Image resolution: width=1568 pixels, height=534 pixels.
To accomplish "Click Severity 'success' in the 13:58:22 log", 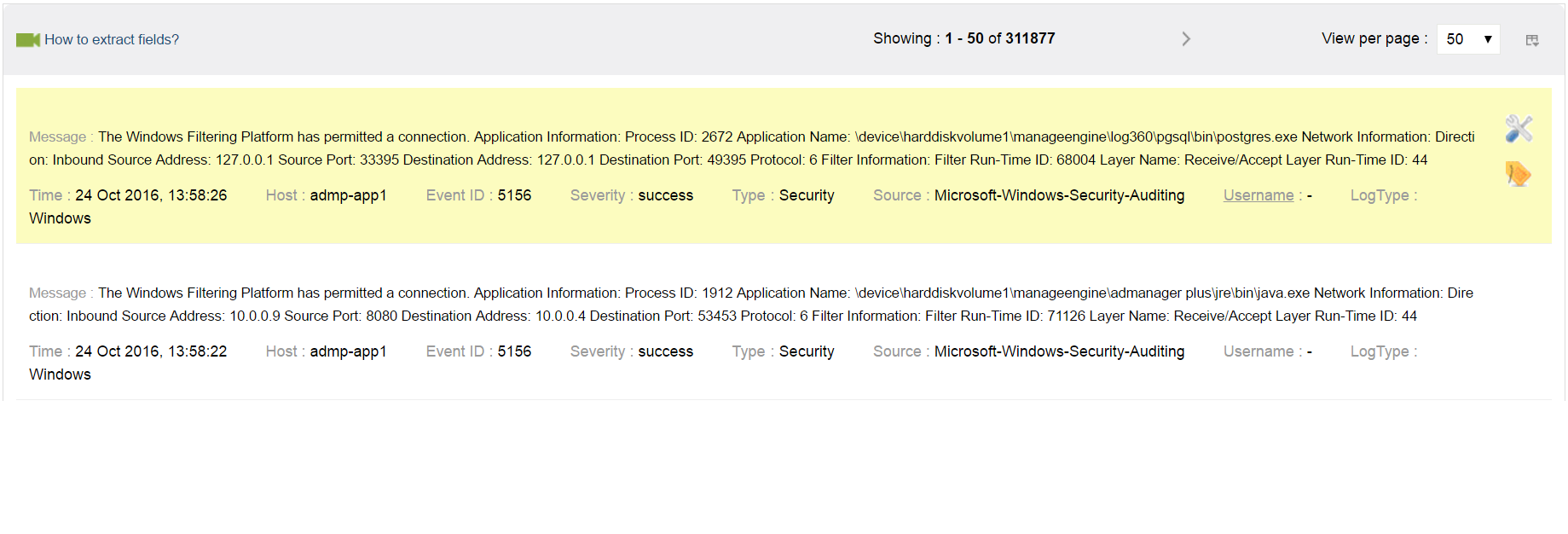I will coord(666,351).
